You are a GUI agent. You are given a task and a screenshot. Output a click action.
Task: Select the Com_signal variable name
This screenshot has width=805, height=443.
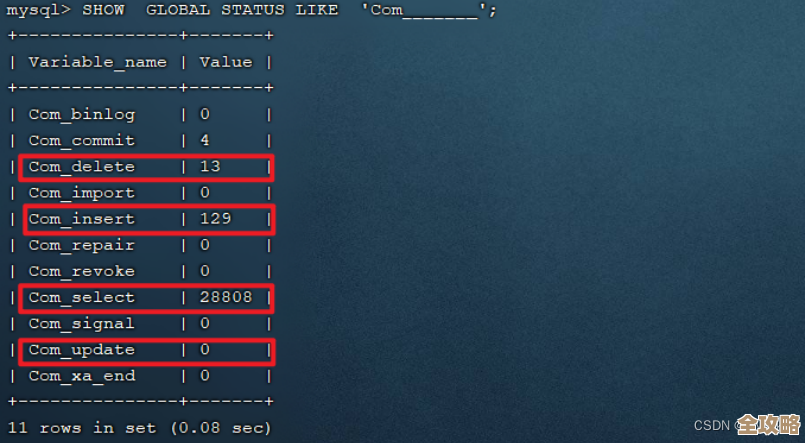[x=81, y=324]
